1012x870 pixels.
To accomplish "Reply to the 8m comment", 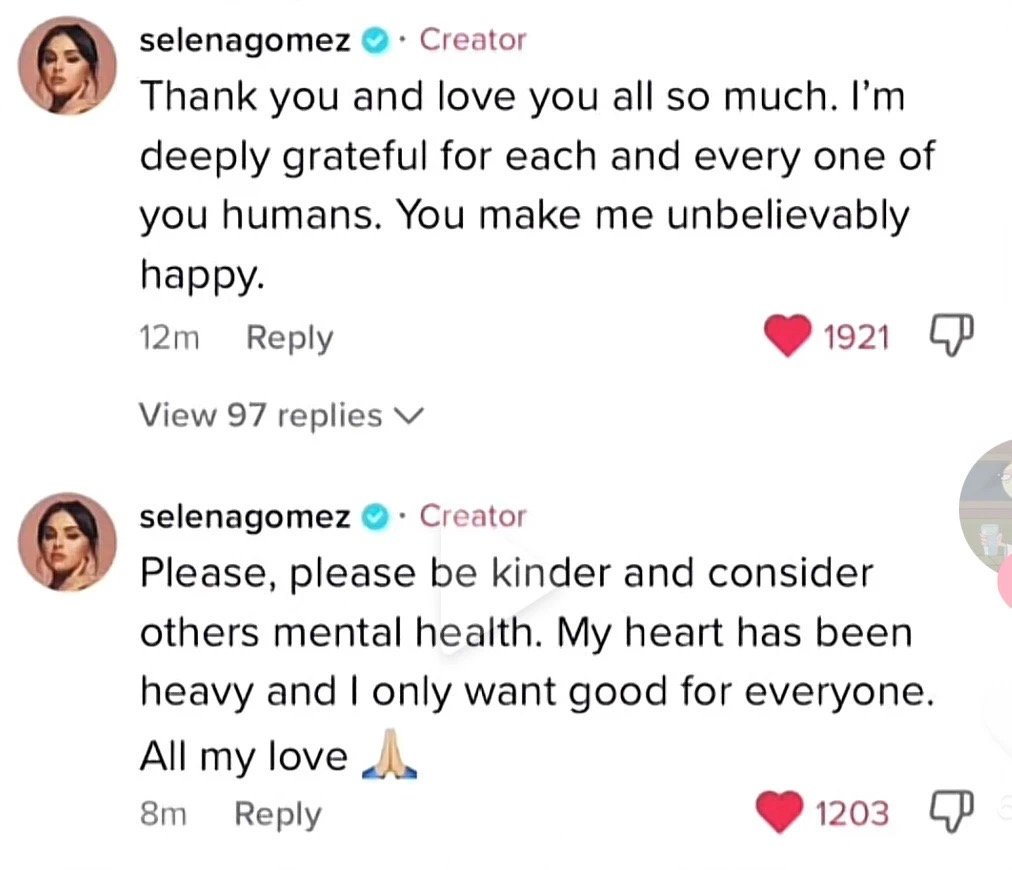I will [278, 814].
